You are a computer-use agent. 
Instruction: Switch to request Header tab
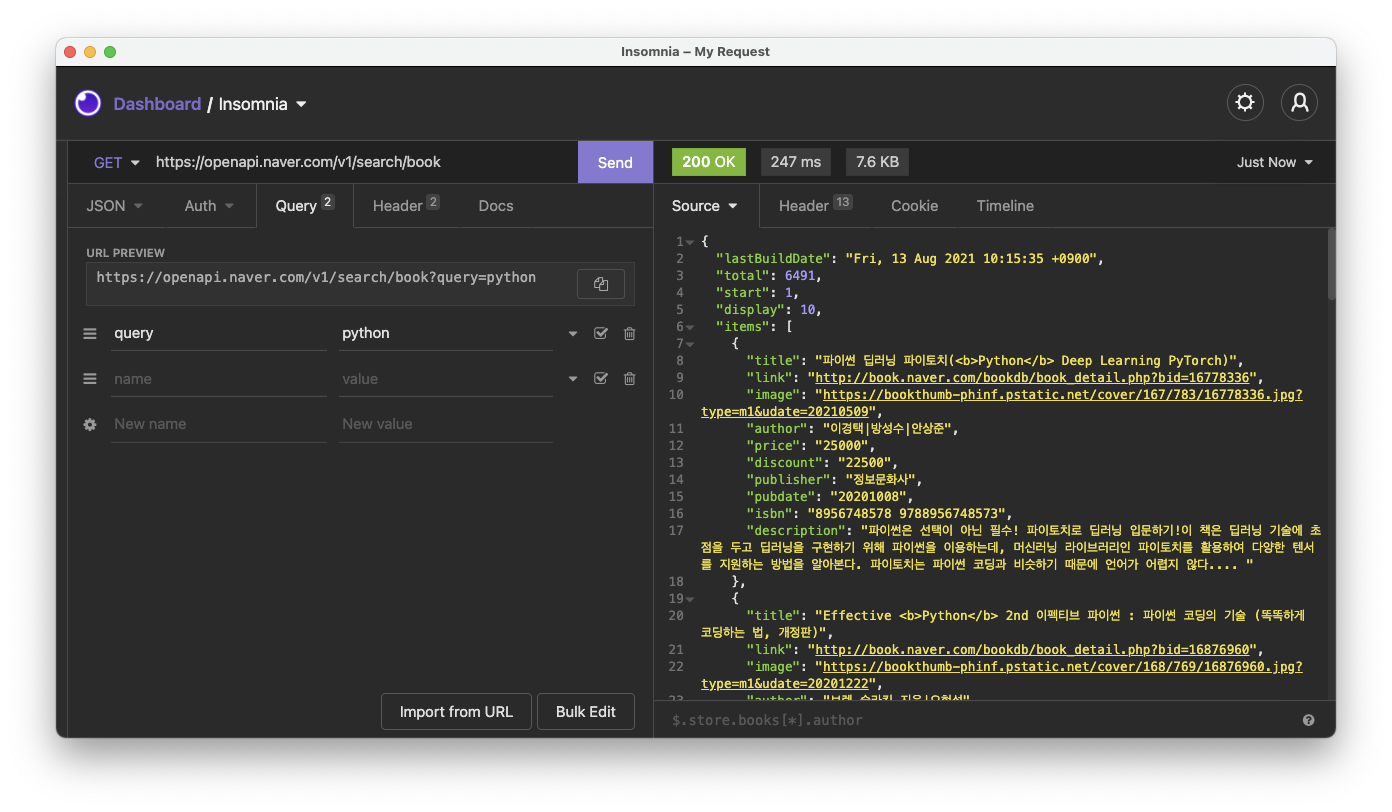[x=406, y=205]
